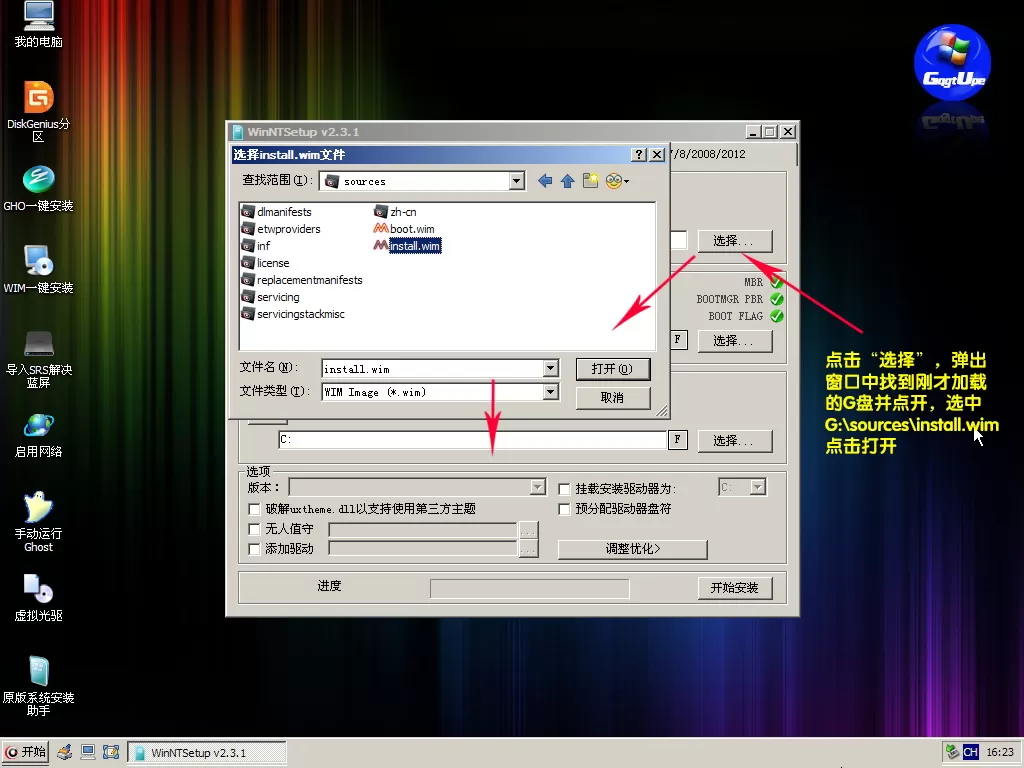Expand the look-in sources folder dropdown
Screen dimensions: 1024x768
point(516,181)
